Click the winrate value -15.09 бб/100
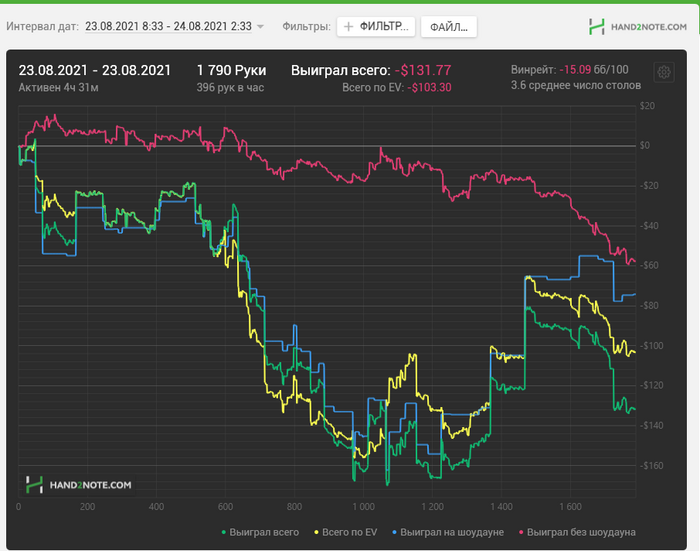Screen dimensions: 700x551 click(x=594, y=70)
